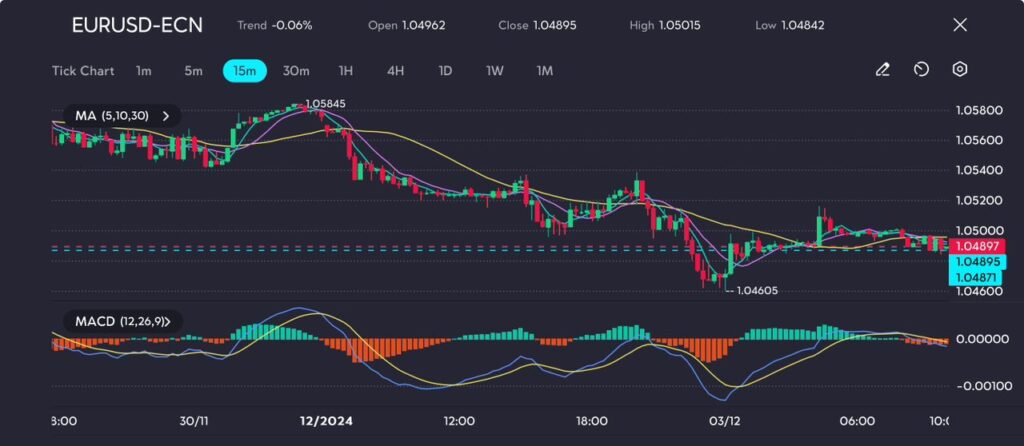
Task: Select the 1M monthly timeframe
Action: point(544,71)
